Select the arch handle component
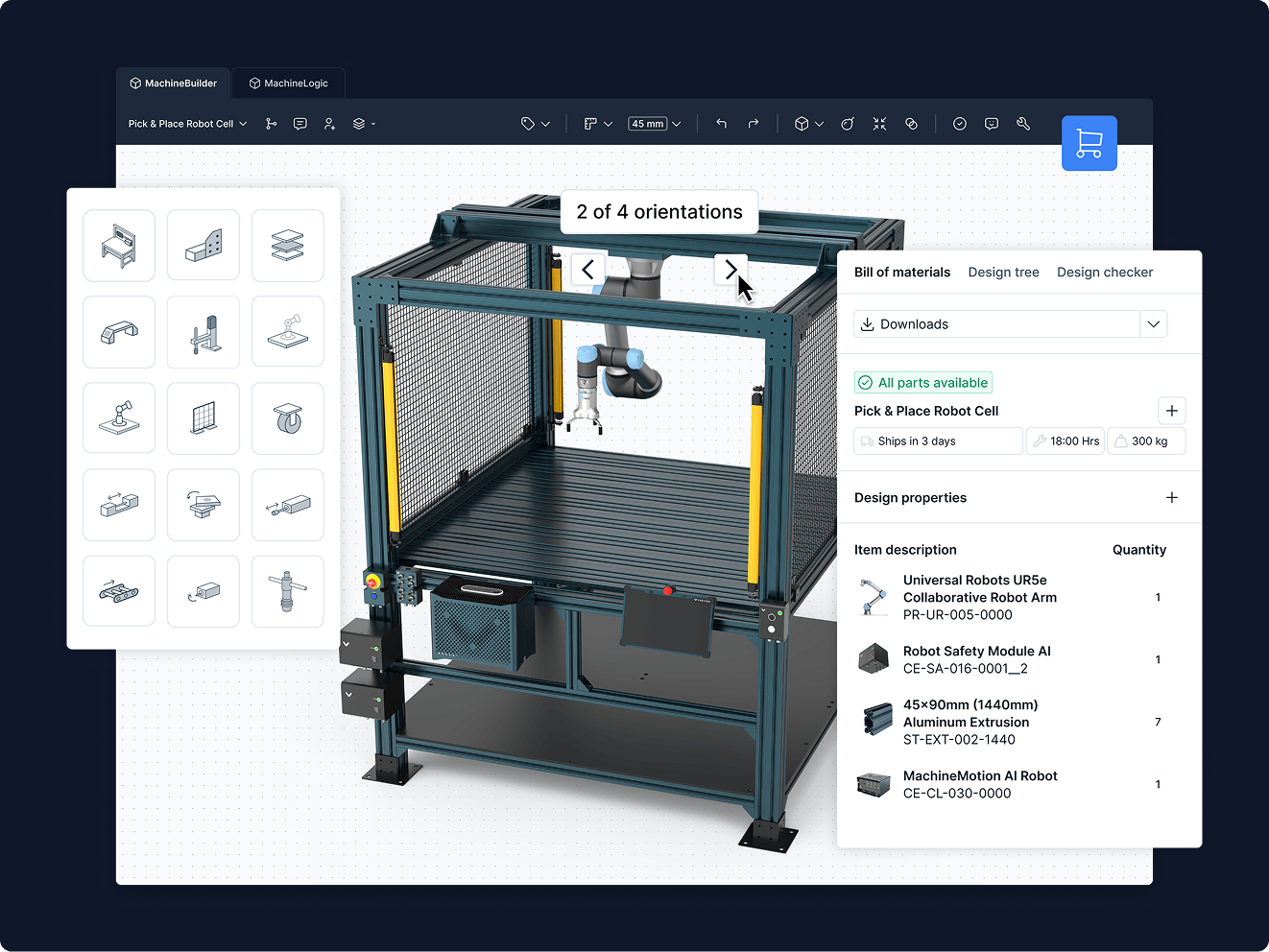The width and height of the screenshot is (1269, 952). 119,332
